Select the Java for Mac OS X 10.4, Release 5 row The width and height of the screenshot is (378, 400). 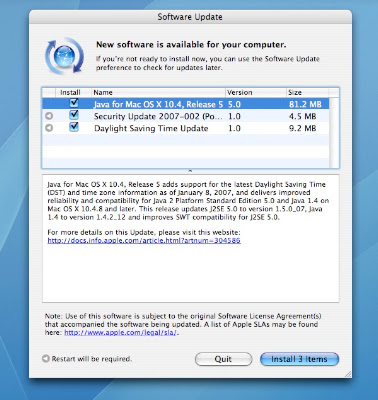pyautogui.click(x=186, y=104)
